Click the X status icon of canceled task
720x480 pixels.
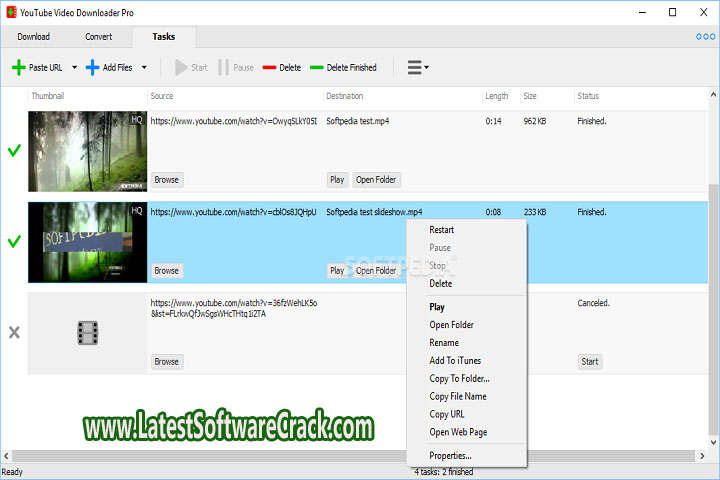coord(14,333)
